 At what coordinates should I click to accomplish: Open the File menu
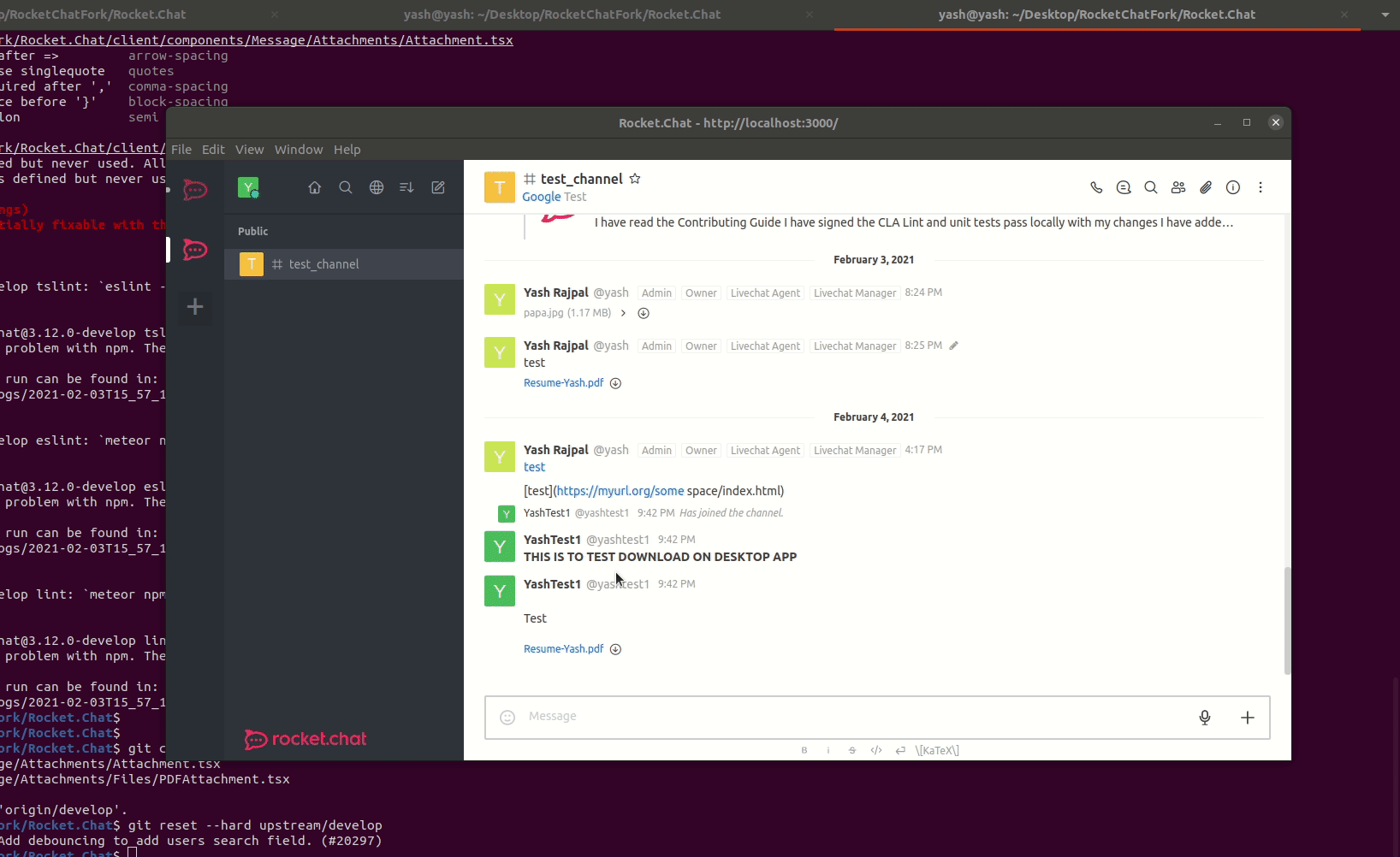tap(181, 149)
